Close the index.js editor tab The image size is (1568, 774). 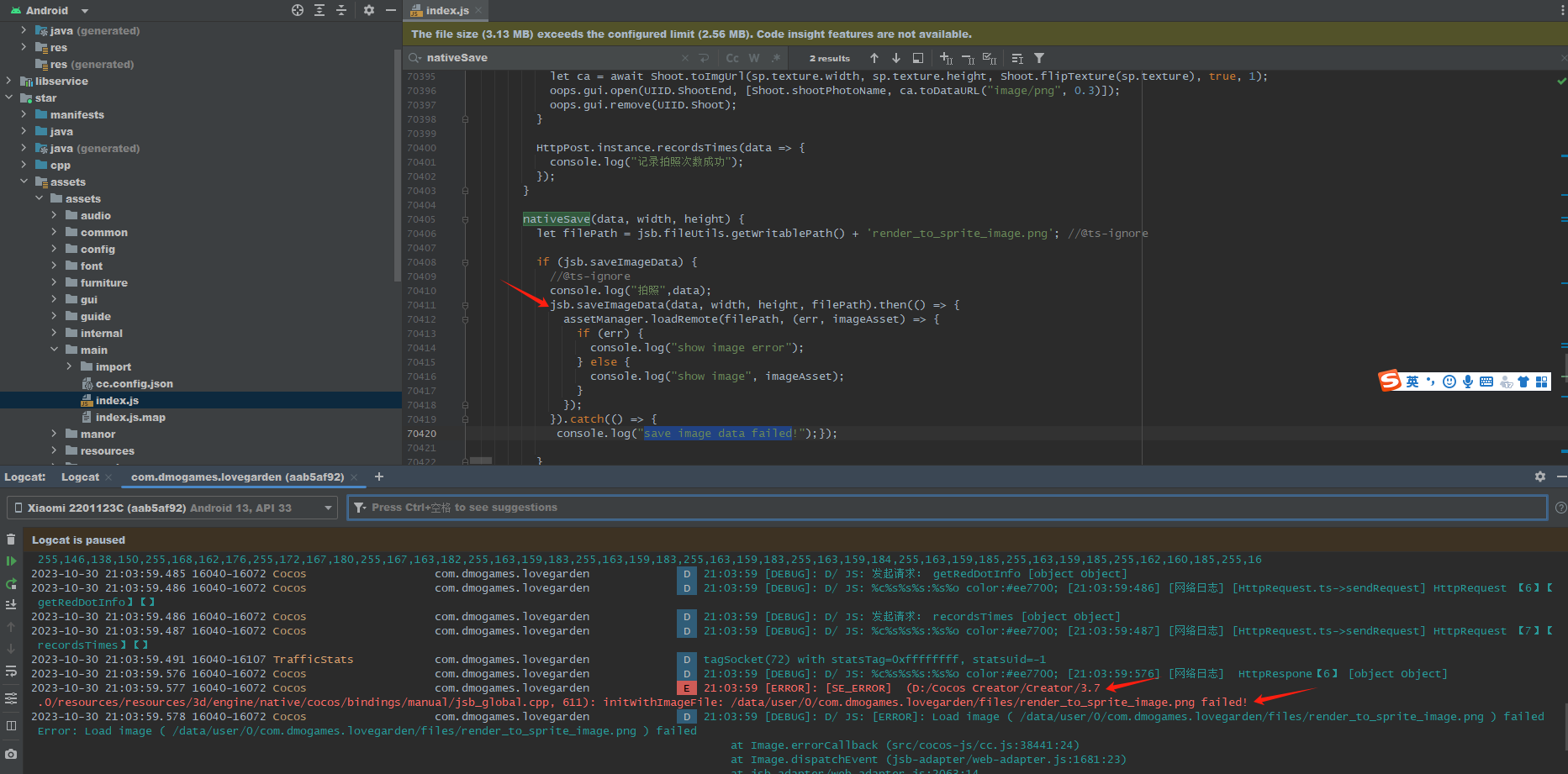[478, 10]
